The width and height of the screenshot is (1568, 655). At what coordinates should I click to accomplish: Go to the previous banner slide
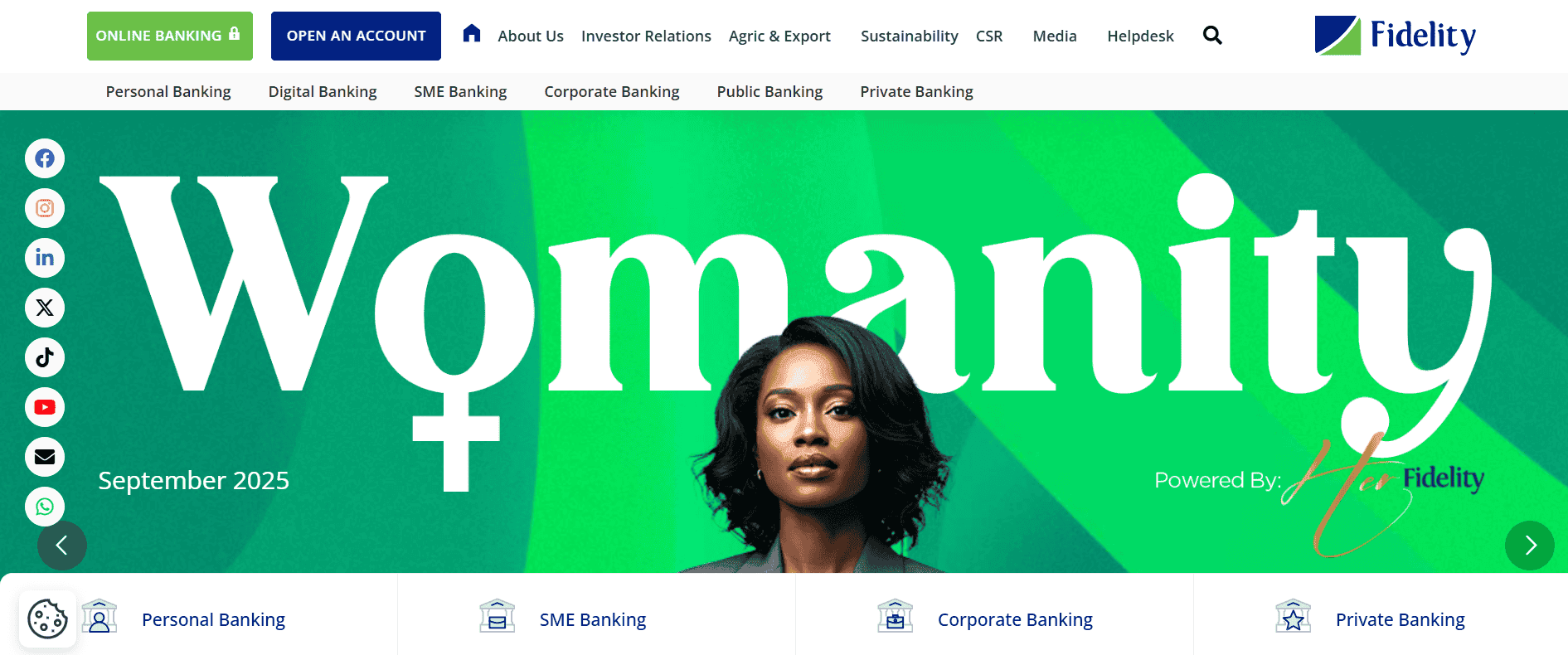[62, 546]
